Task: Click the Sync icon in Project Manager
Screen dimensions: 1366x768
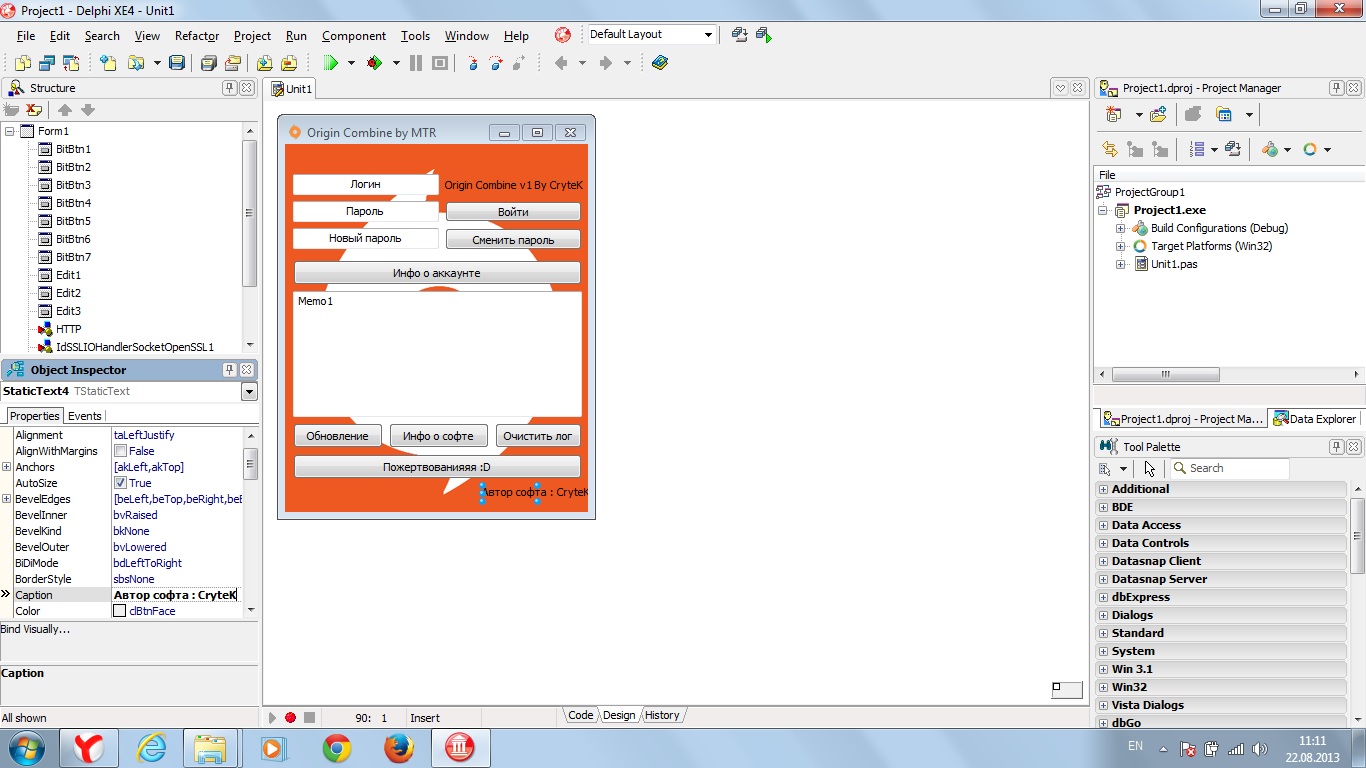Action: [x=1110, y=149]
